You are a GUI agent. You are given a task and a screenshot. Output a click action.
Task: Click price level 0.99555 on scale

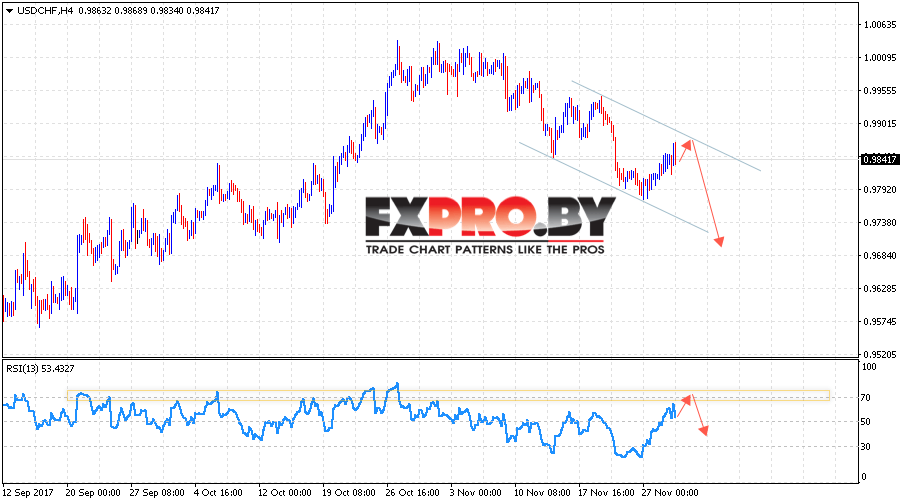pyautogui.click(x=880, y=90)
